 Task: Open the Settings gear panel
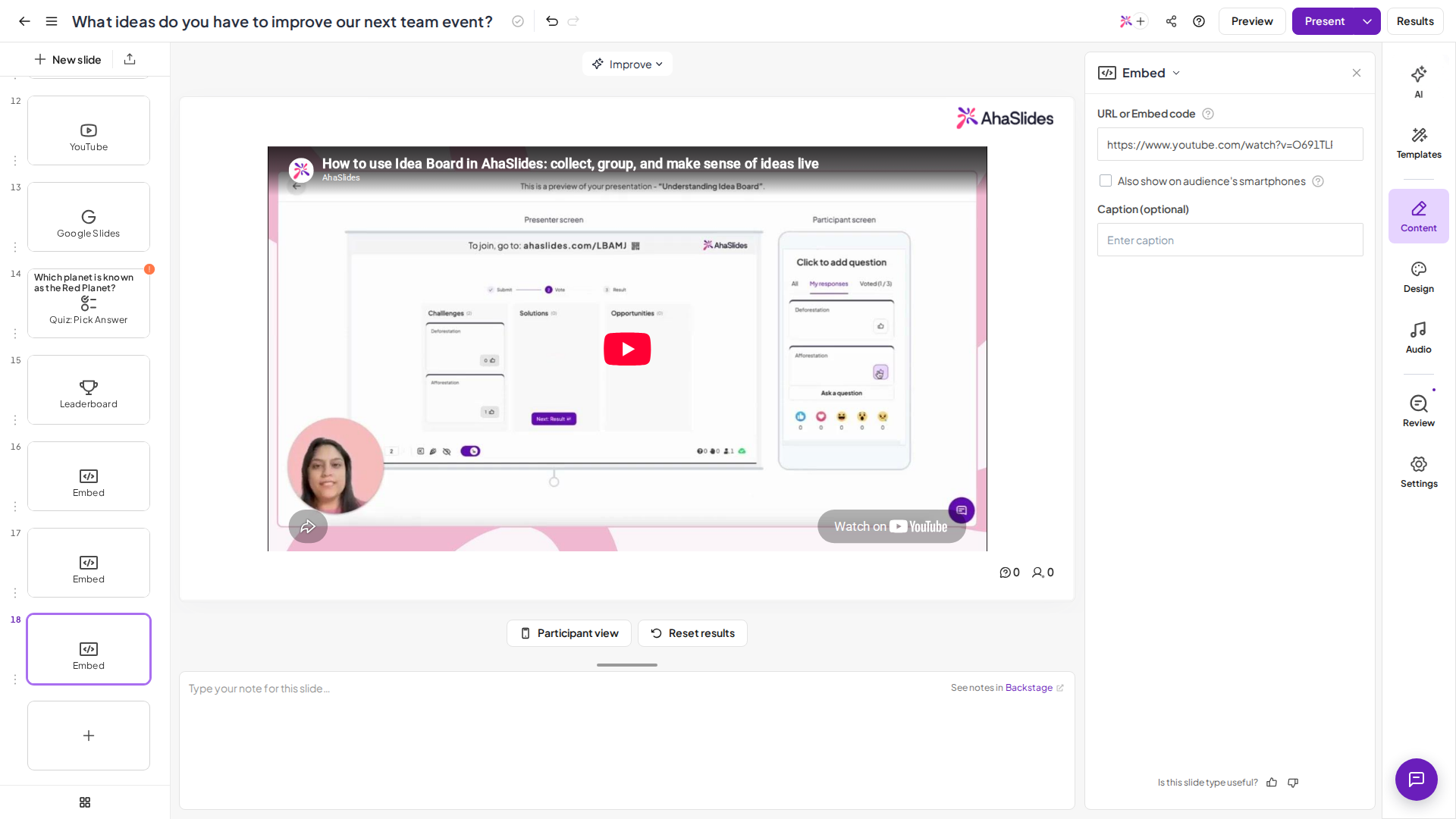click(1418, 472)
